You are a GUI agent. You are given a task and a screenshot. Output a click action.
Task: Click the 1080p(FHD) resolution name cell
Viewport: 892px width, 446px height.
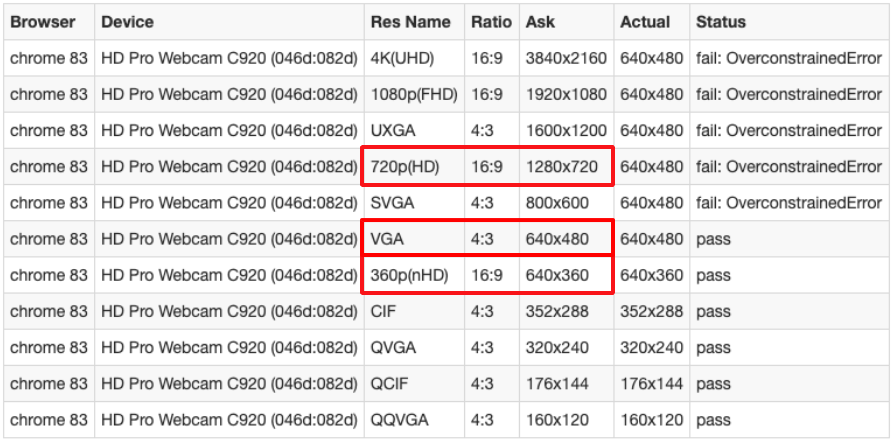pyautogui.click(x=411, y=94)
